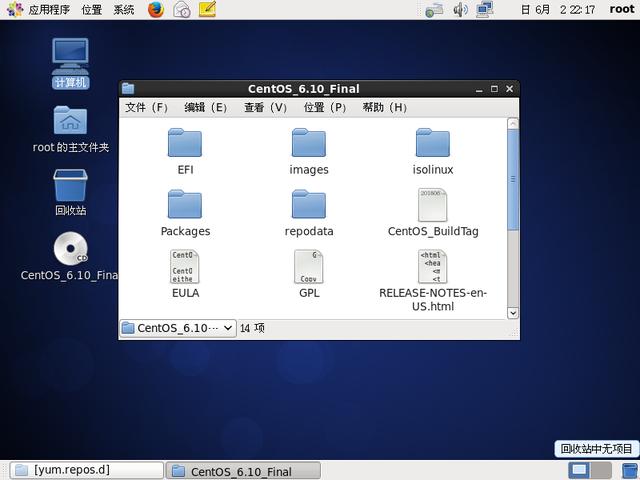
Task: Select the CentOS_BuildTag file icon
Action: 433,205
